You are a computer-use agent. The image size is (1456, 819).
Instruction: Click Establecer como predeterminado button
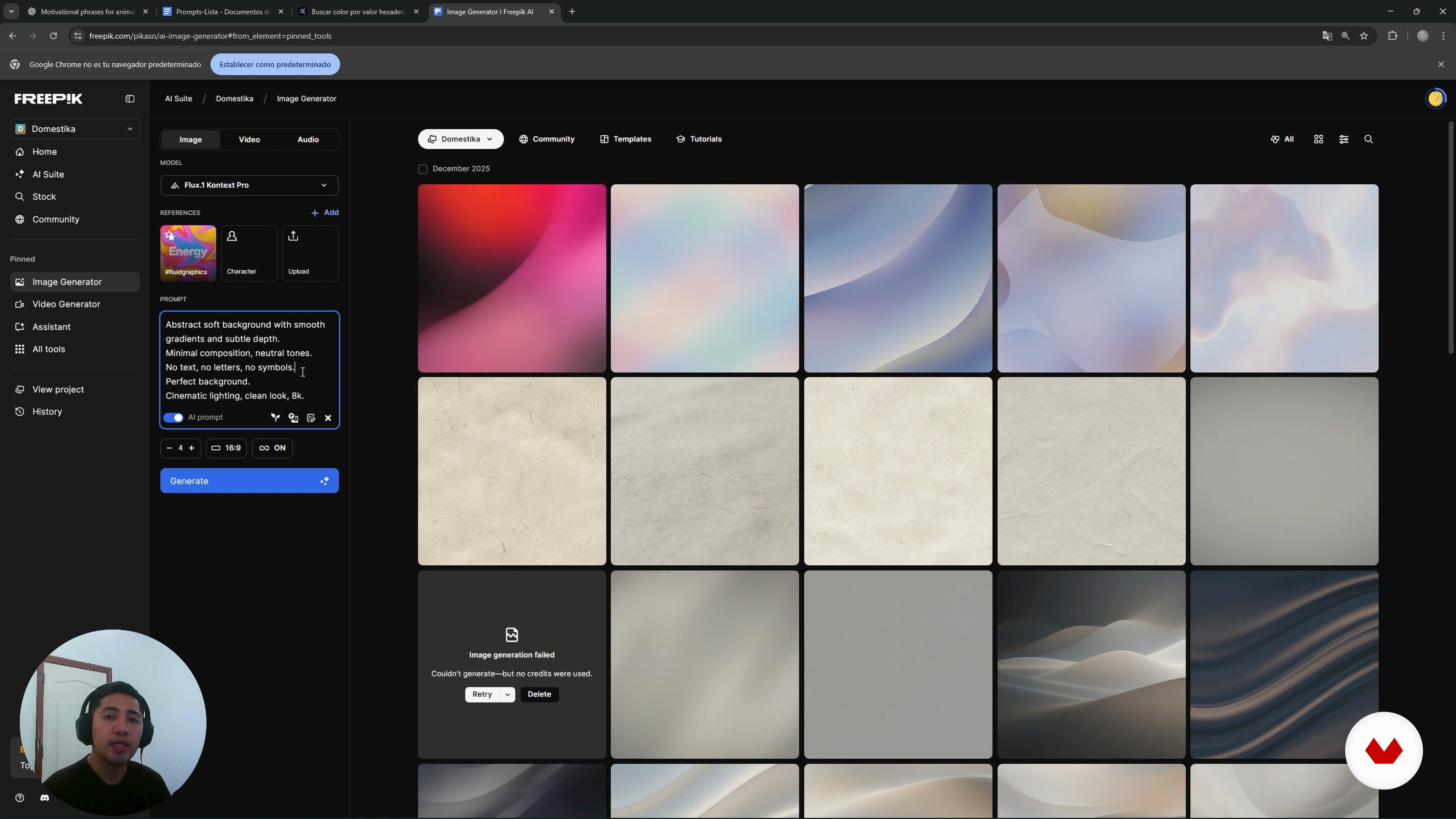(x=275, y=64)
